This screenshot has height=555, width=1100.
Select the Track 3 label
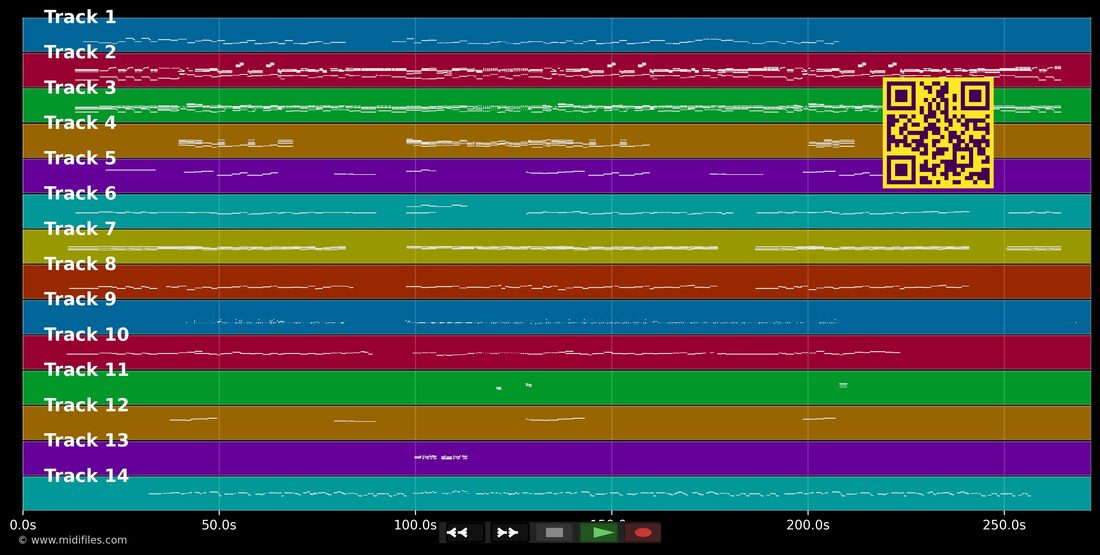point(80,88)
